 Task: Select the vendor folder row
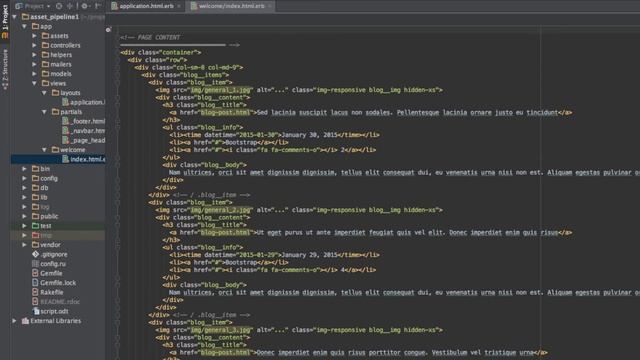tap(58, 244)
